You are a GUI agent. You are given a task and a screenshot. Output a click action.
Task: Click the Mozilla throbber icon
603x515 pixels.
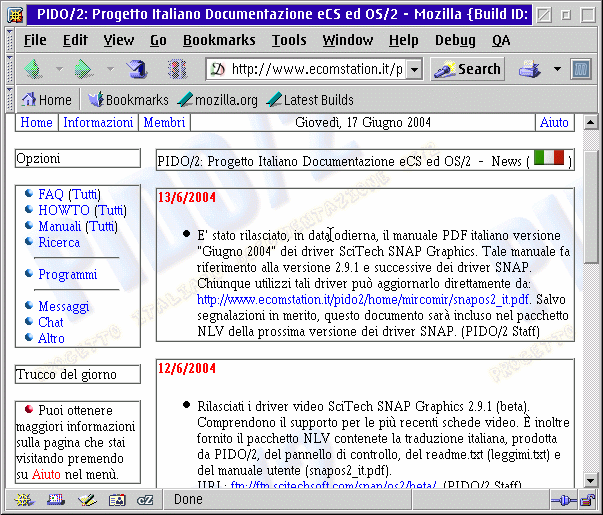(x=581, y=69)
